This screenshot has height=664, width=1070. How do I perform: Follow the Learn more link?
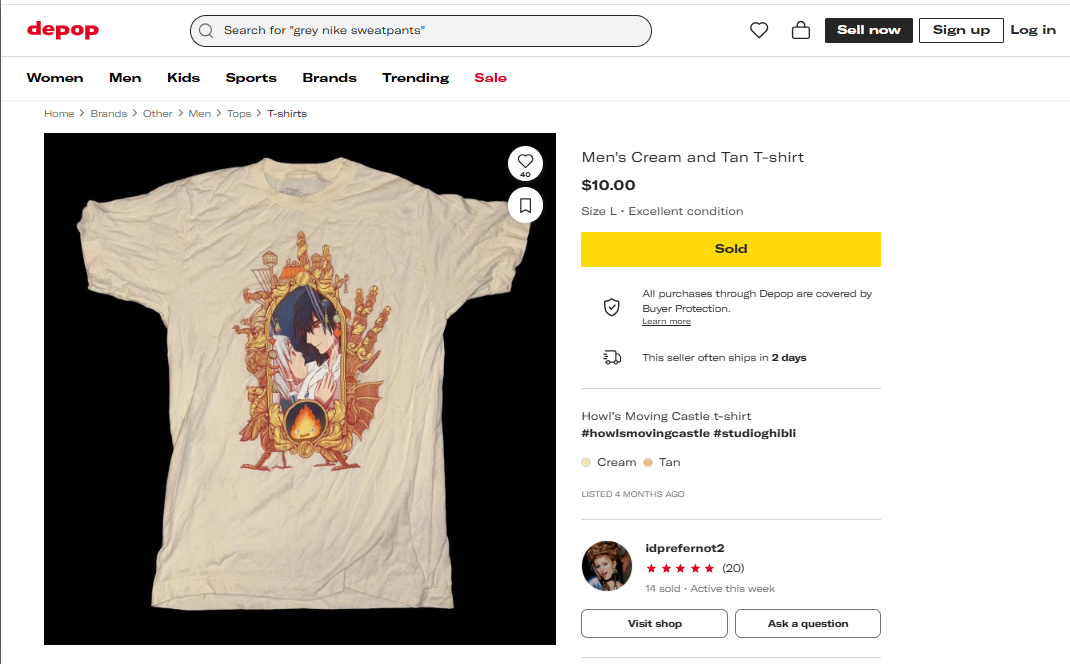[666, 321]
